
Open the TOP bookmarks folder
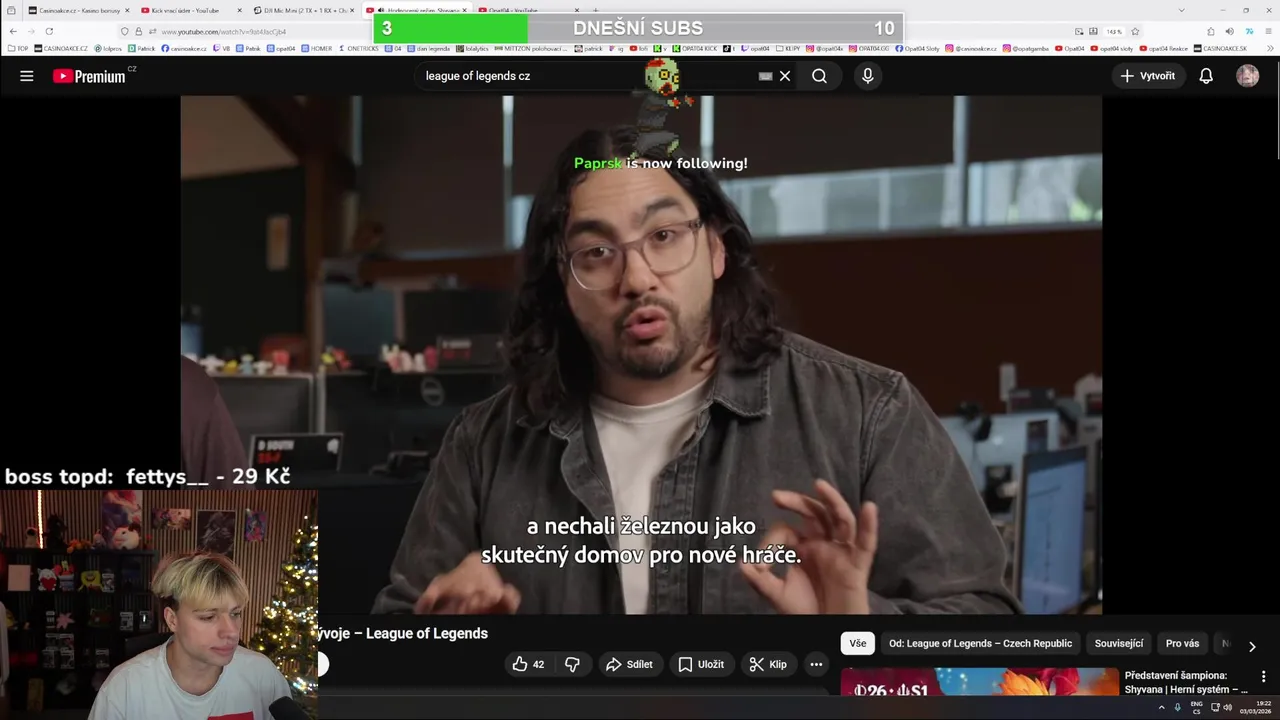pos(18,48)
